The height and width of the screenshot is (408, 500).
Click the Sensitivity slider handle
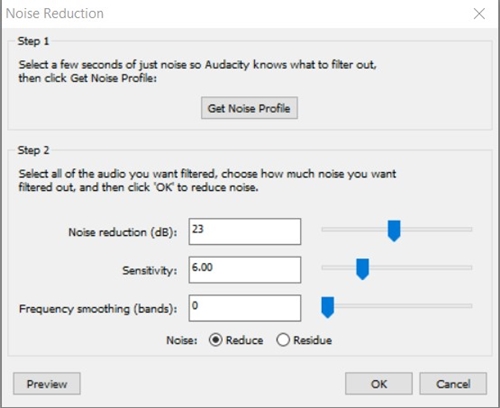pos(362,269)
